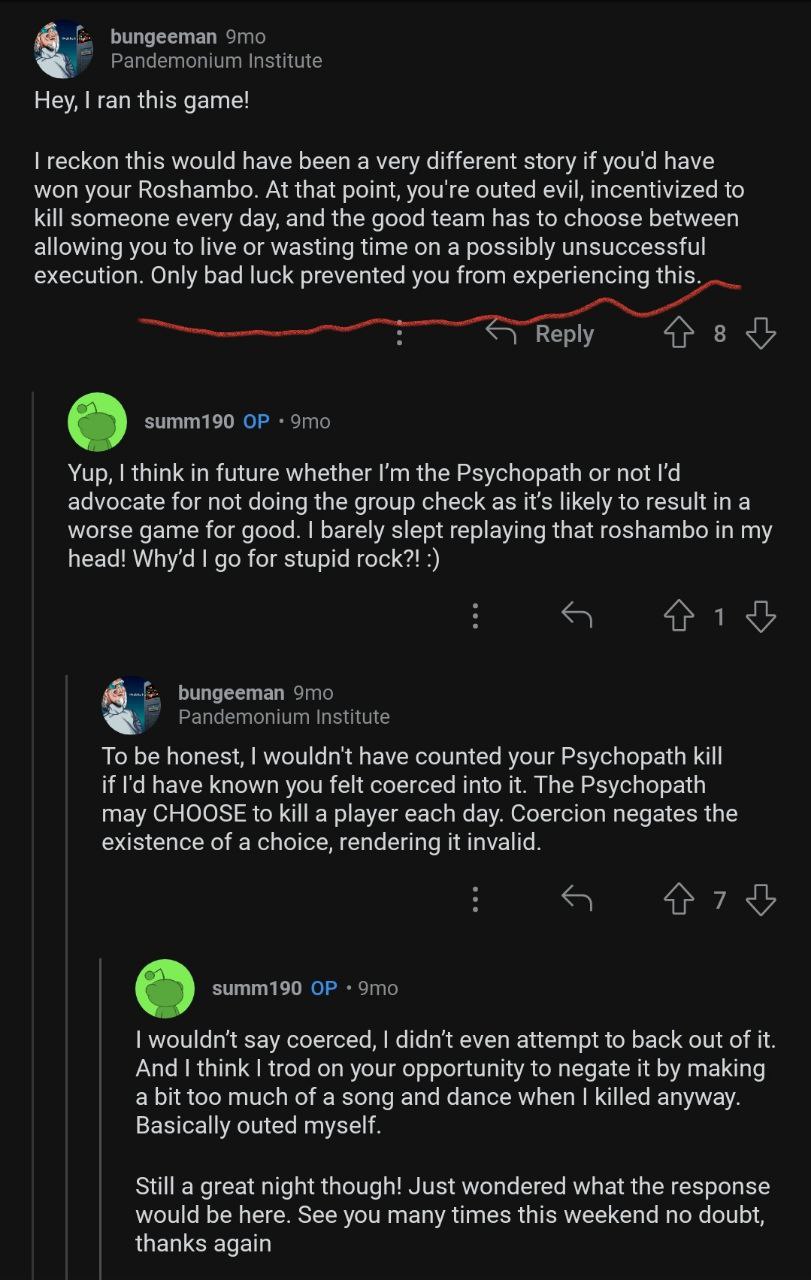
Task: Tap summm190's green avatar on last comment
Action: pyautogui.click(x=165, y=988)
